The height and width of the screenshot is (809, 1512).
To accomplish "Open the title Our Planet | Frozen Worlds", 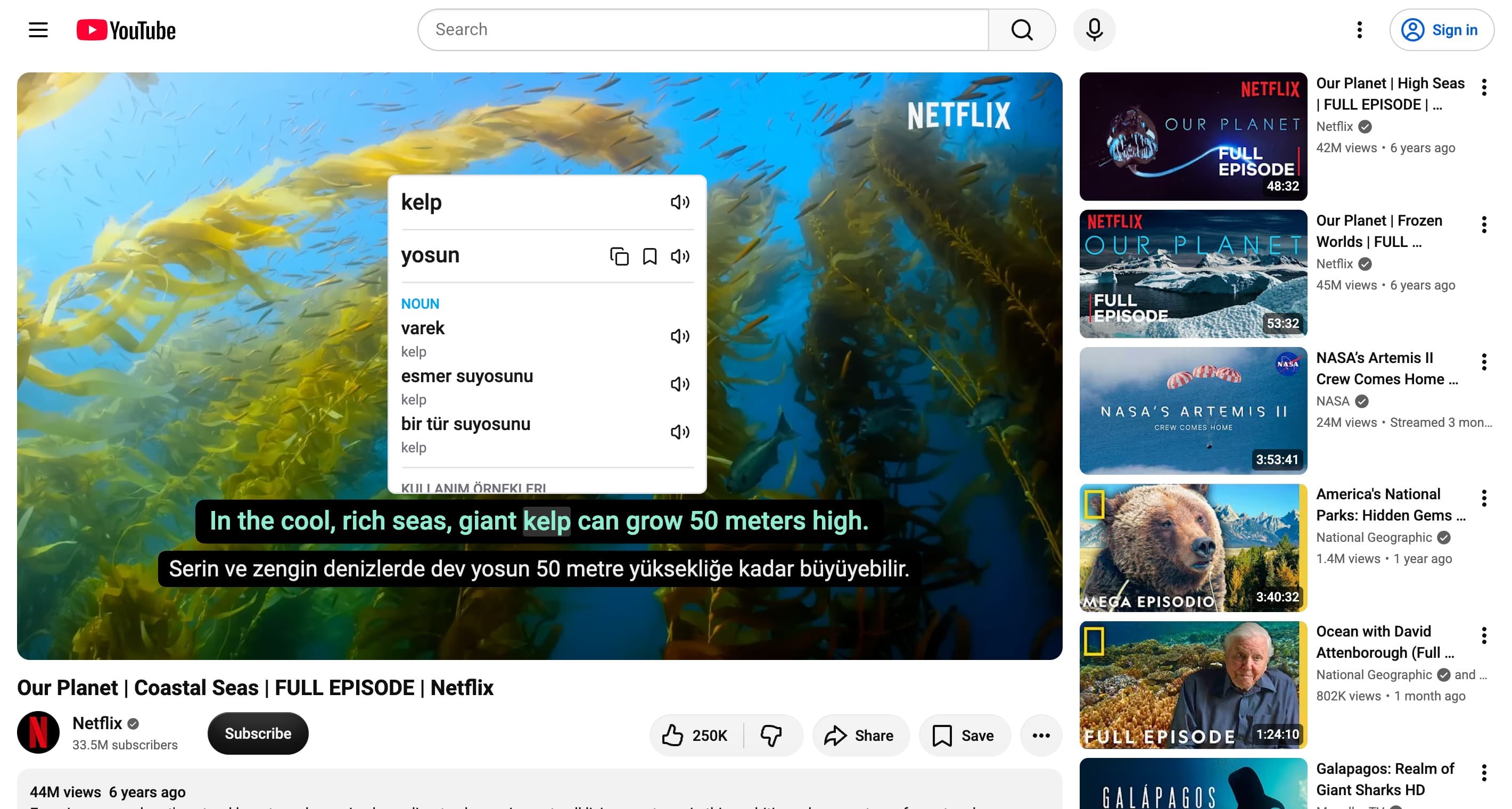I will click(x=1379, y=231).
